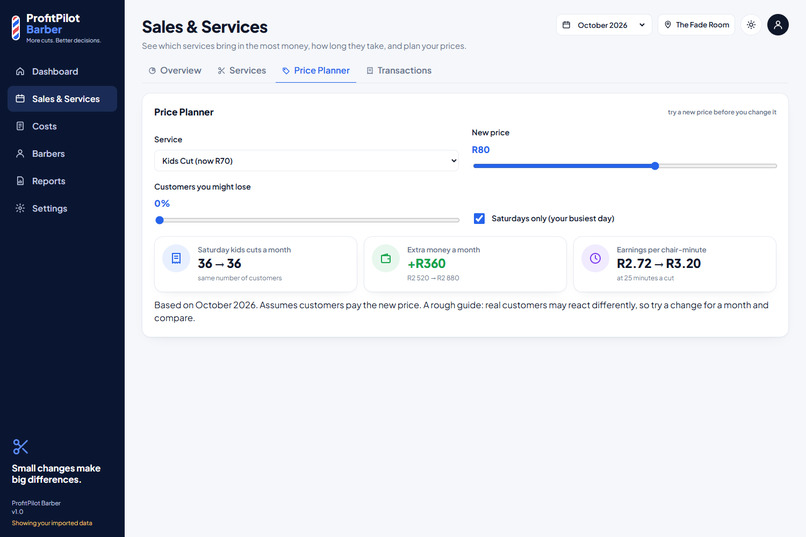The image size is (806, 537).
Task: Click the 0% customers lost value
Action: tap(162, 203)
